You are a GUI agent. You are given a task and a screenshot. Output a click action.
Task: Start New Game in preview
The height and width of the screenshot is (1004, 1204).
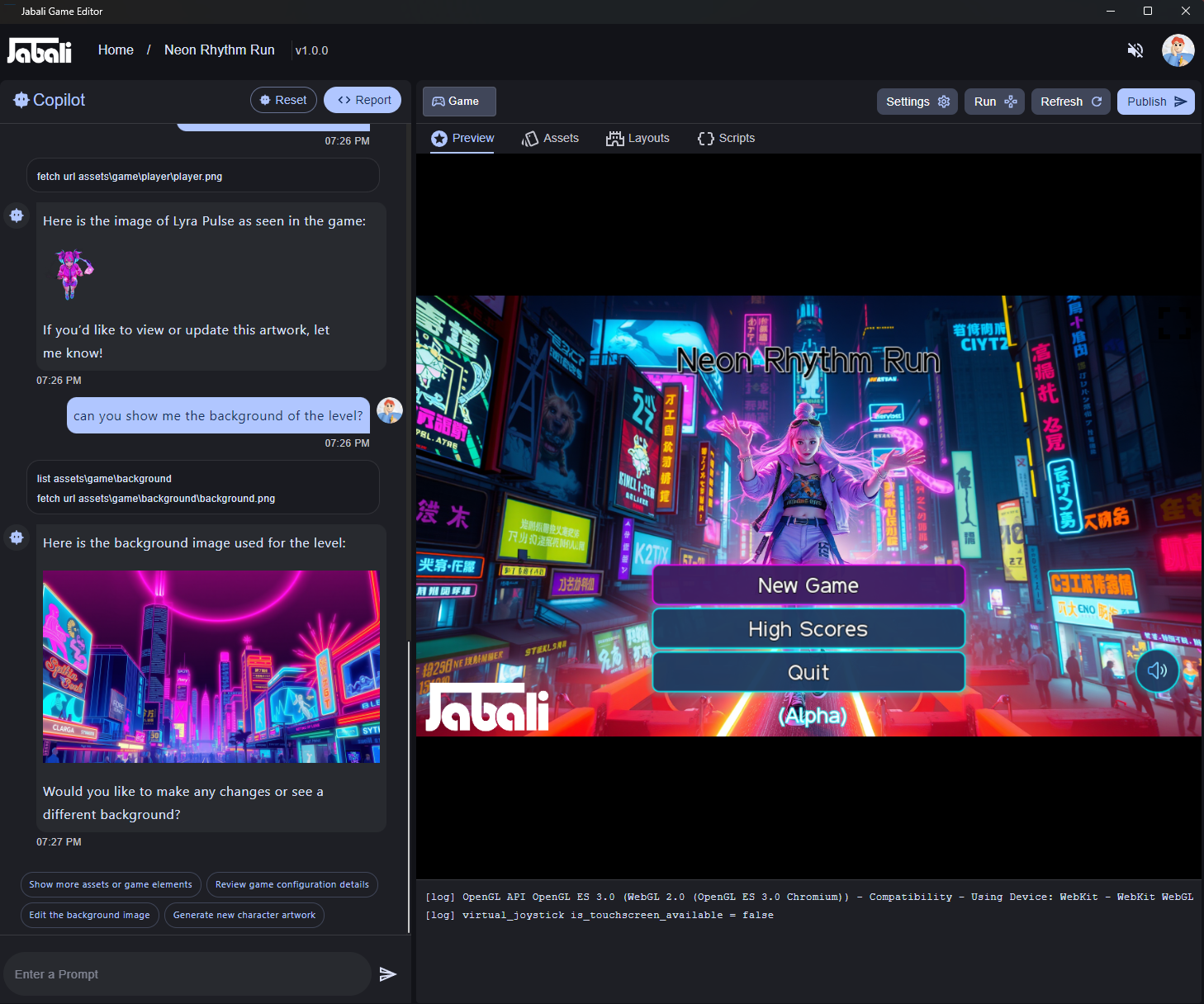coord(808,585)
